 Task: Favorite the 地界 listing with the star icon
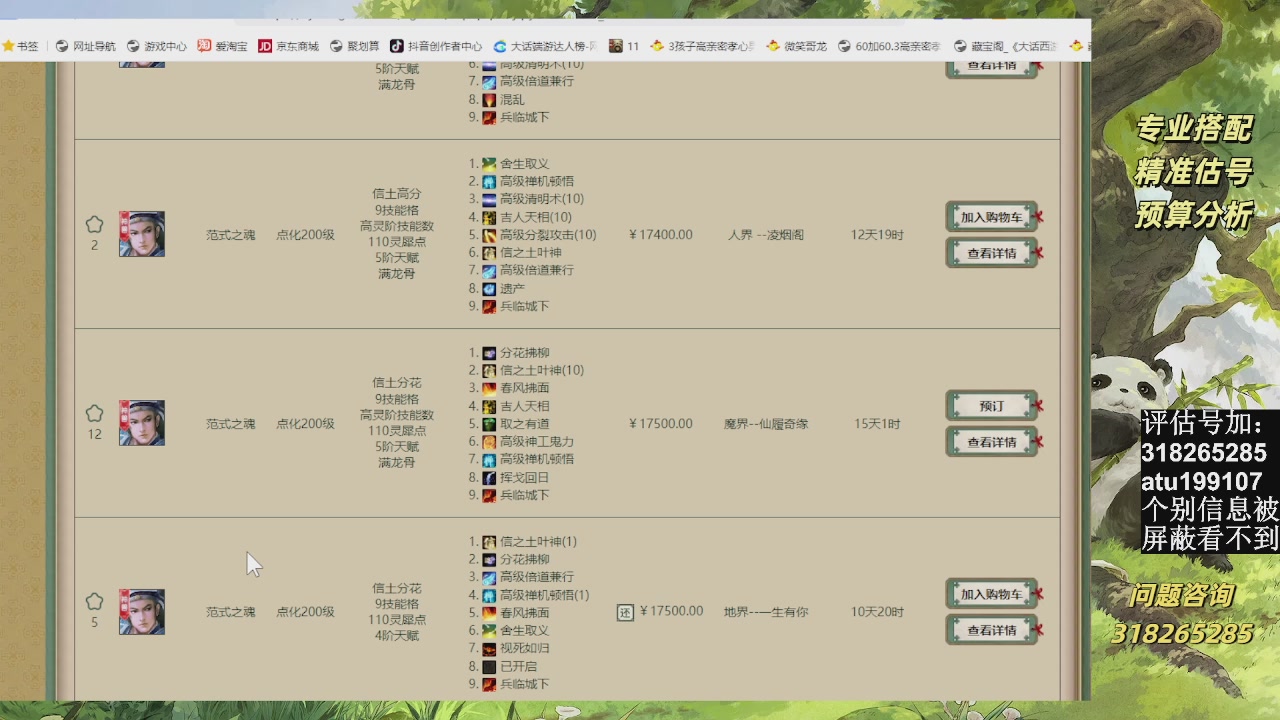[94, 601]
